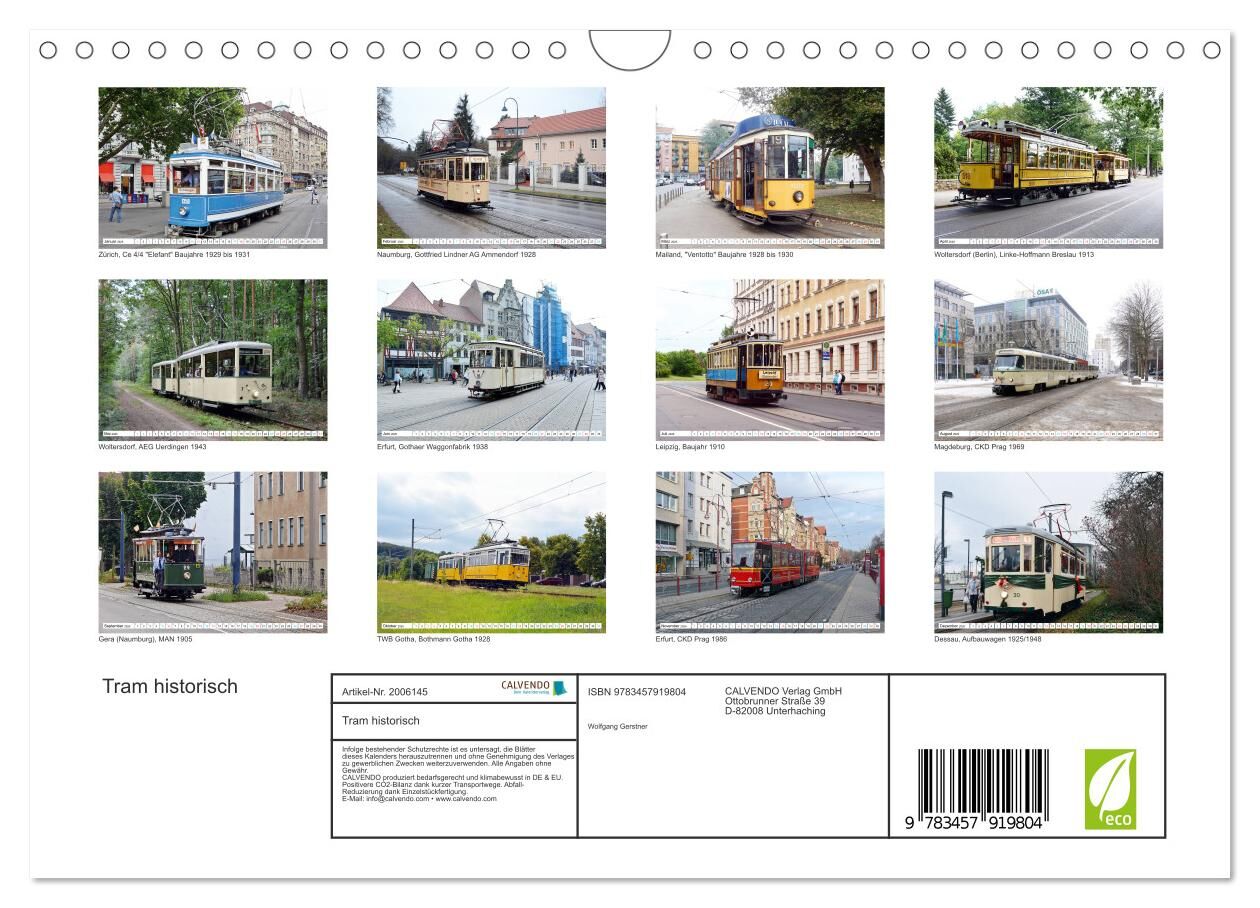Image resolution: width=1260 pixels, height=908 pixels.
Task: Click the half-circle hanger cutout at top
Action: click(x=630, y=50)
